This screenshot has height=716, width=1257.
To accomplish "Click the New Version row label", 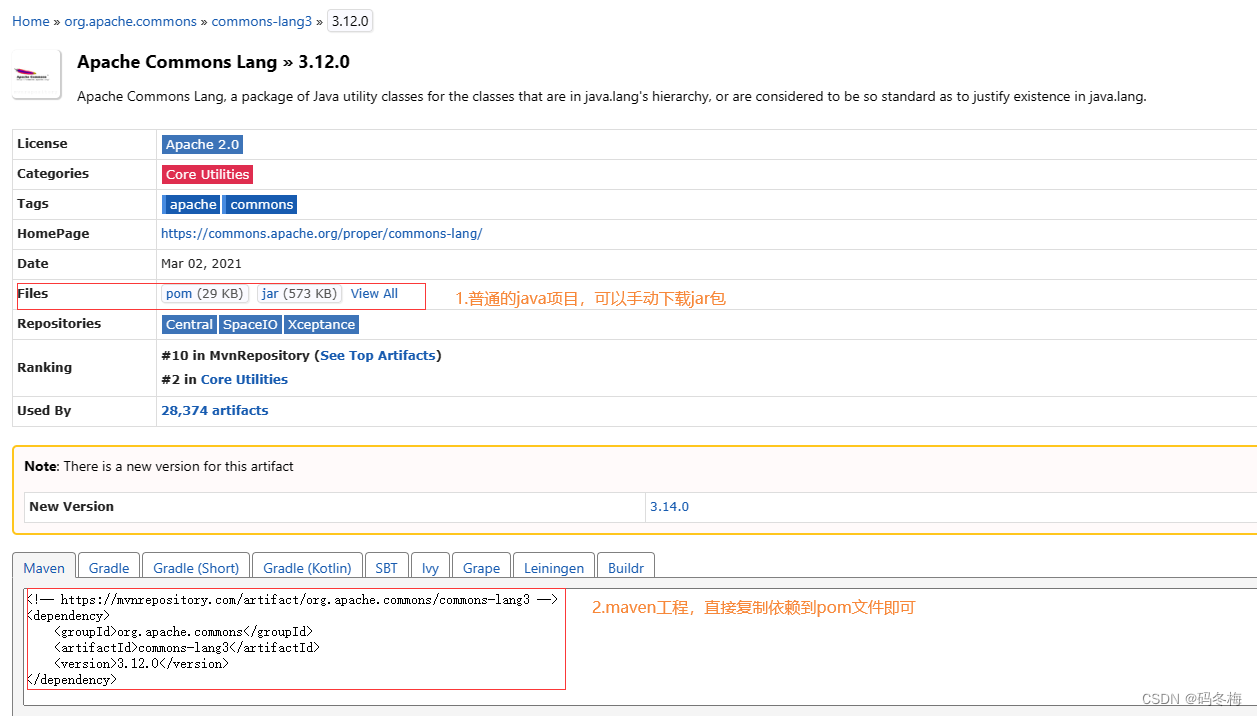I will (x=71, y=506).
